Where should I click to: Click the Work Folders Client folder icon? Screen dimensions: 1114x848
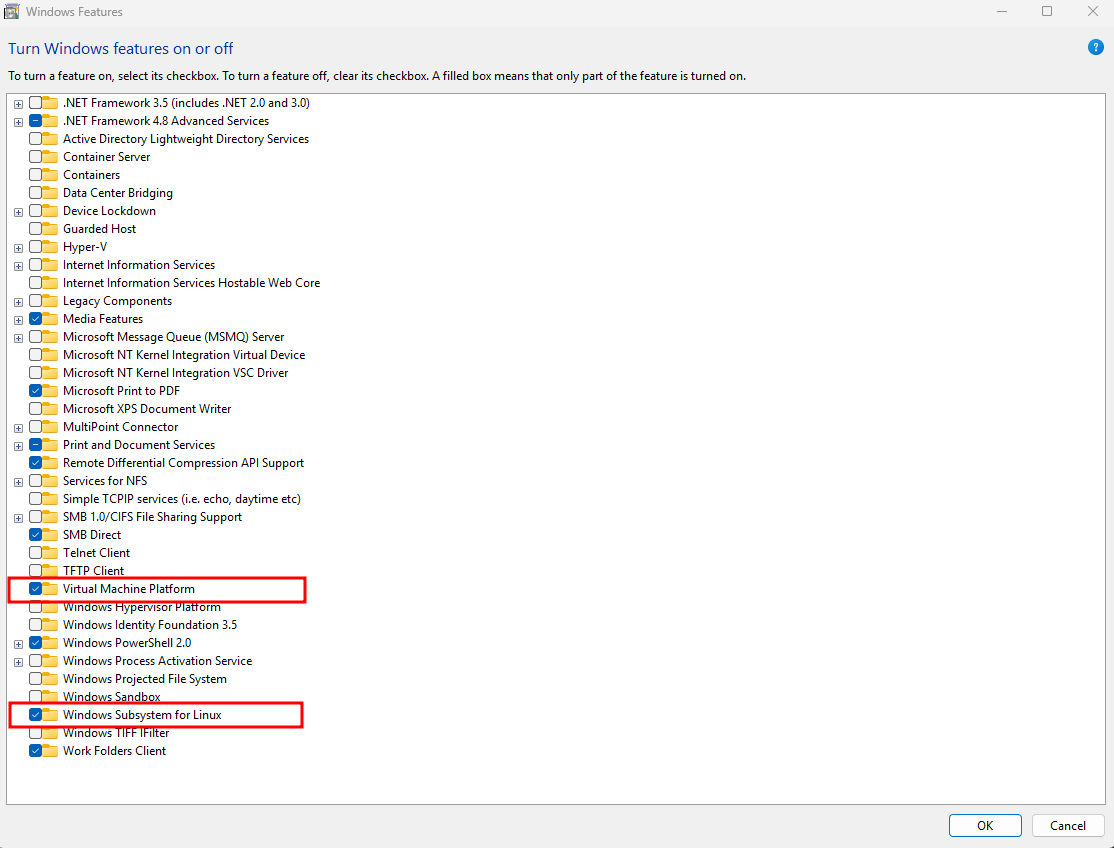pyautogui.click(x=50, y=751)
